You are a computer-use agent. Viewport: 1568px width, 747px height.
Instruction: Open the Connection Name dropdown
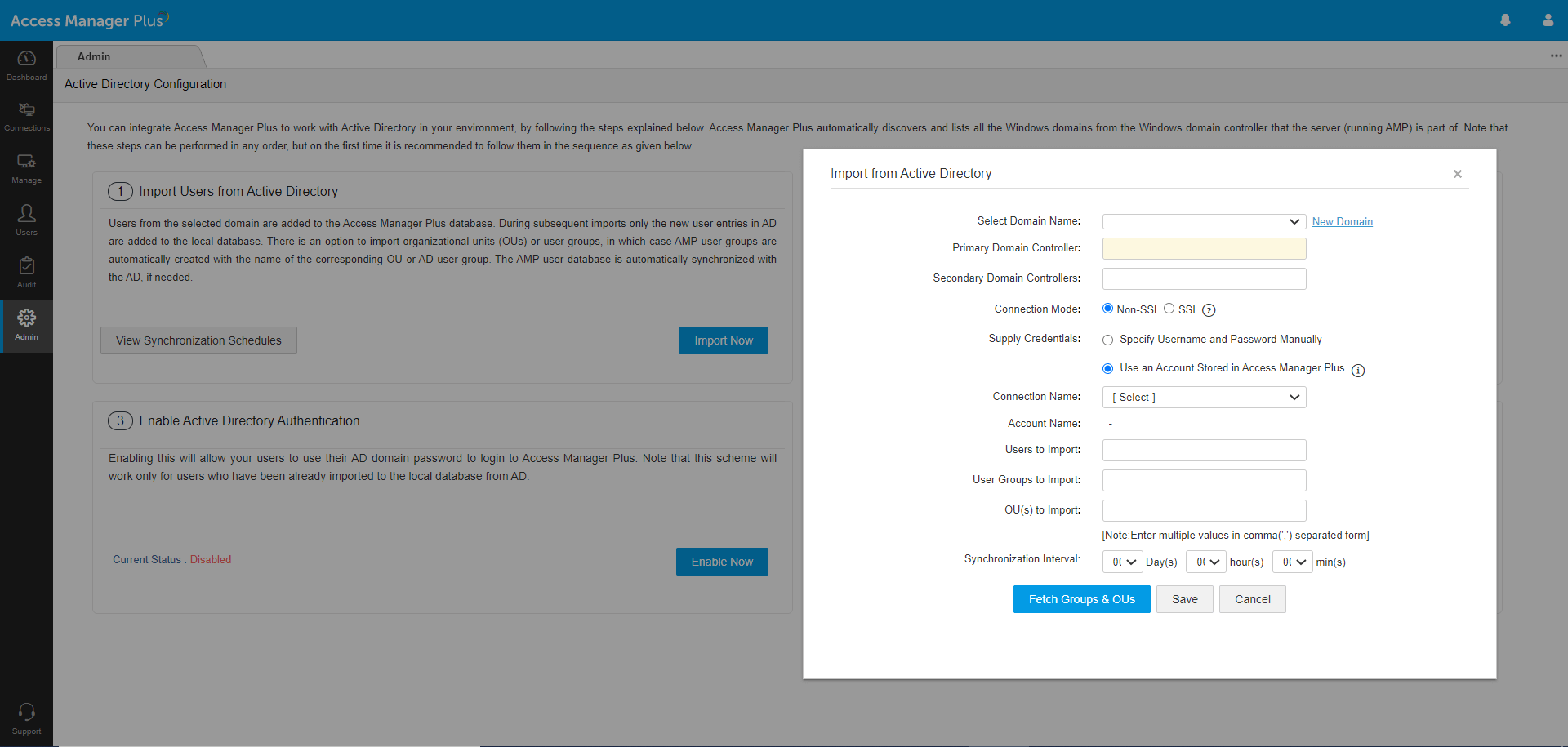(1204, 397)
